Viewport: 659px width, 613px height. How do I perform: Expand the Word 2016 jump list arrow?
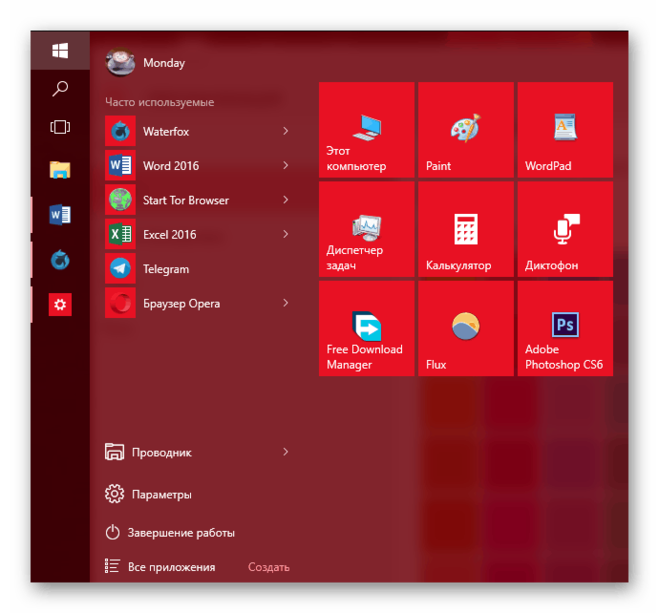tap(285, 166)
